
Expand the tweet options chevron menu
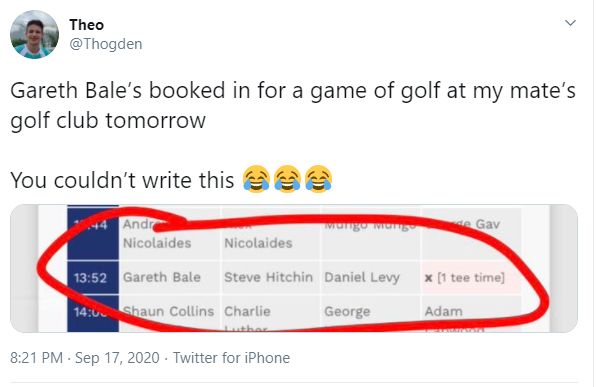pyautogui.click(x=570, y=23)
